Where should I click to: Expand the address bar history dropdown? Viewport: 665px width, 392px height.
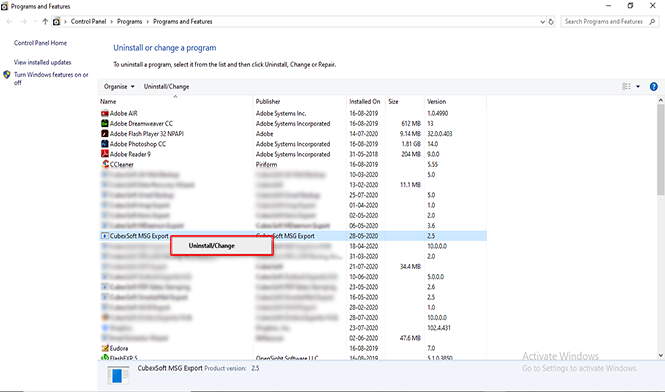(542, 22)
